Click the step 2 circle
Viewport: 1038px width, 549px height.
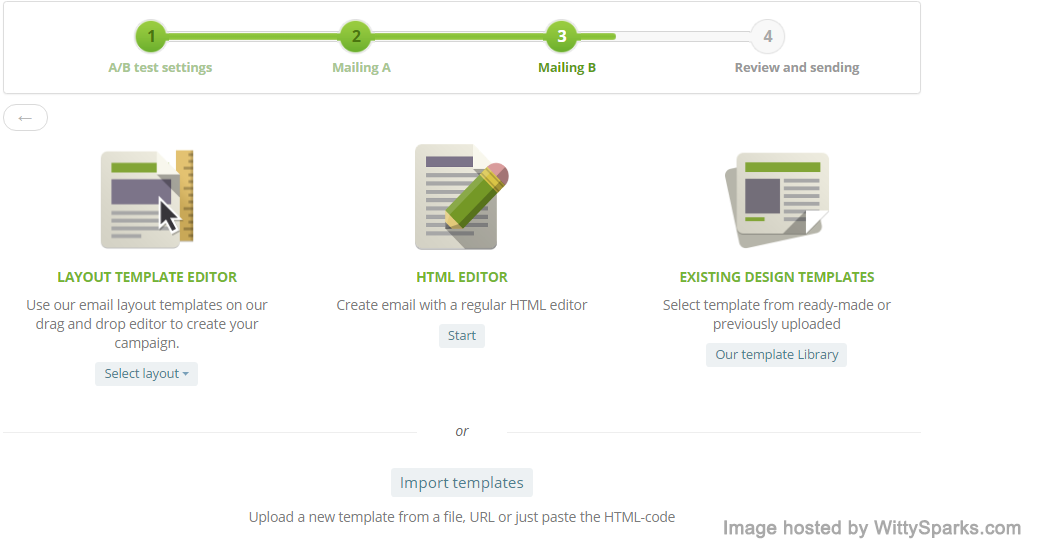click(x=355, y=37)
